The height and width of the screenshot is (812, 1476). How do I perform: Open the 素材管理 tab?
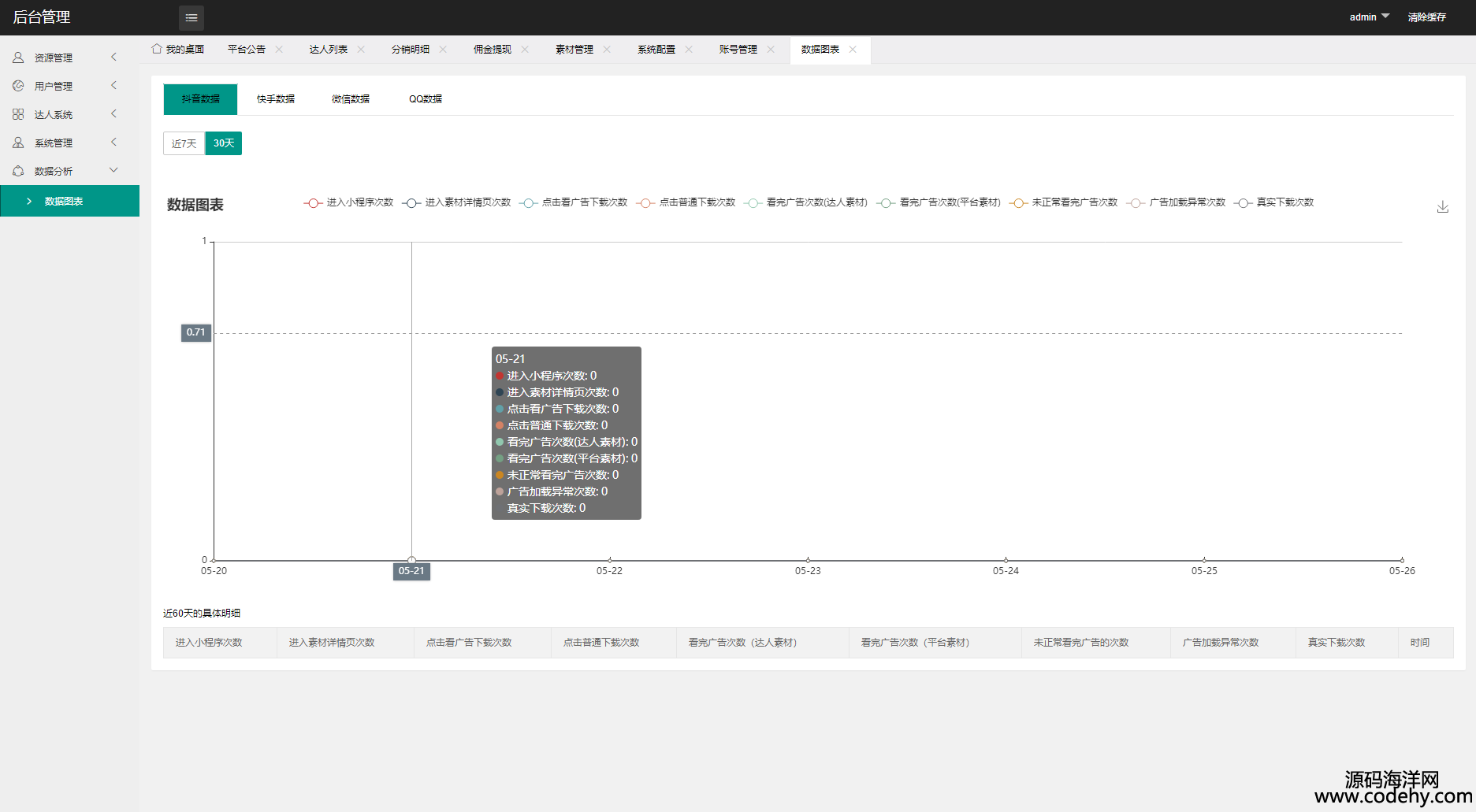(574, 49)
